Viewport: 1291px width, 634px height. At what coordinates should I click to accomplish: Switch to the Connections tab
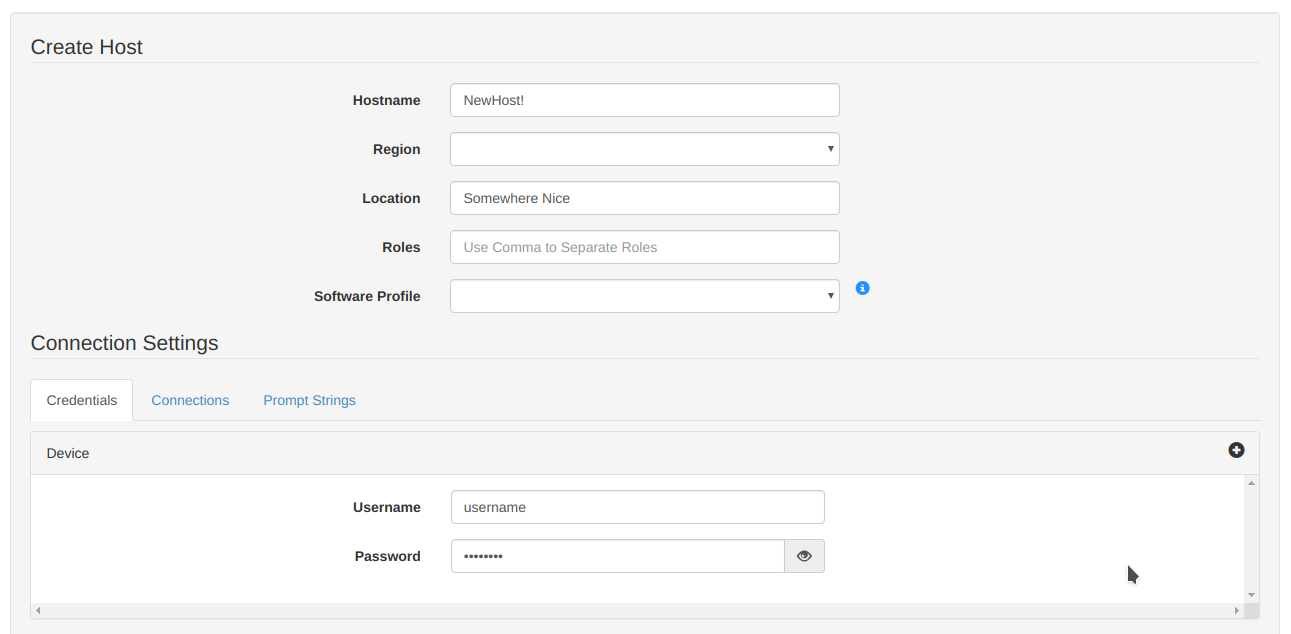(x=190, y=400)
